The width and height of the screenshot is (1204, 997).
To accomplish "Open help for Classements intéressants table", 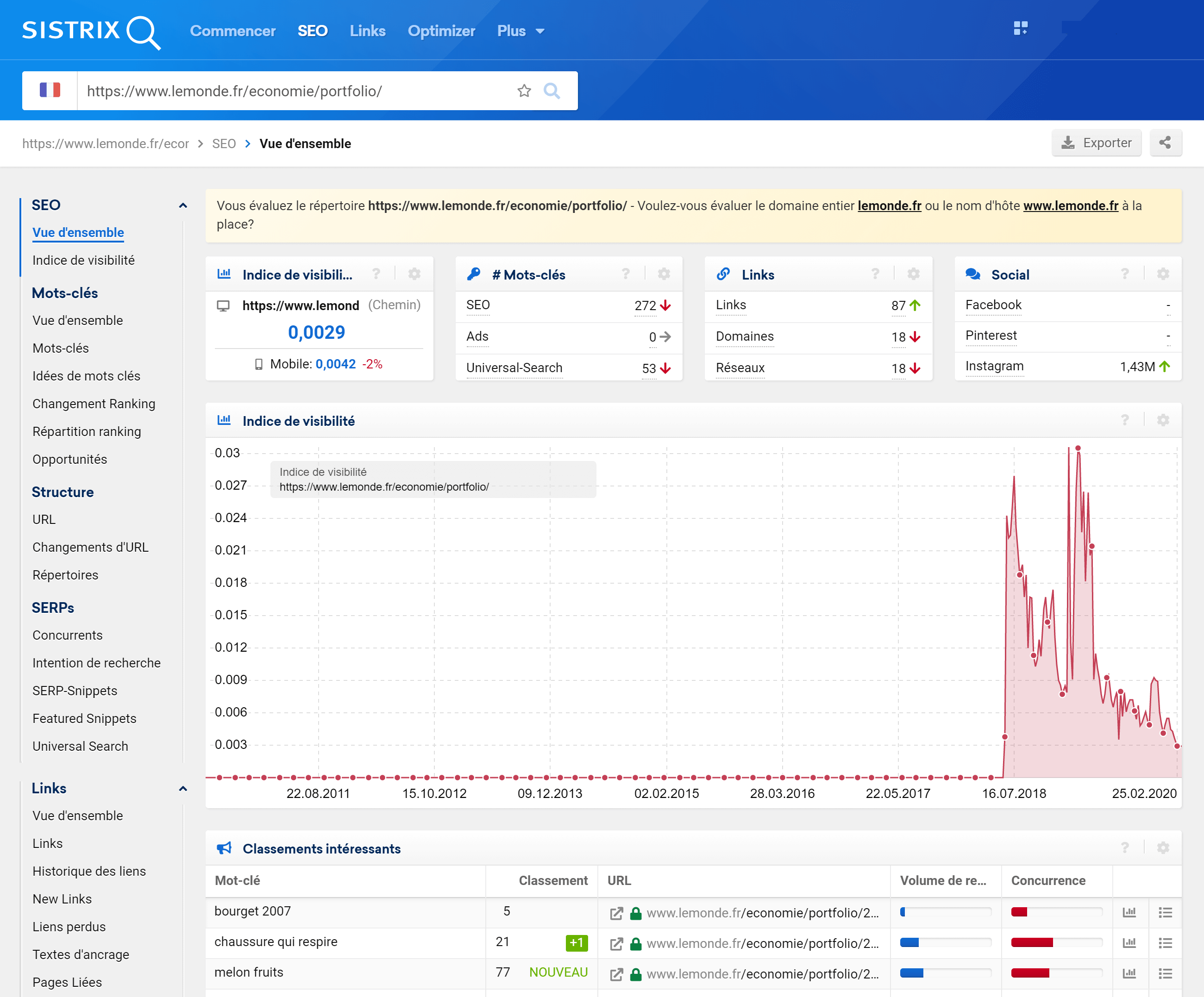I will click(1125, 847).
